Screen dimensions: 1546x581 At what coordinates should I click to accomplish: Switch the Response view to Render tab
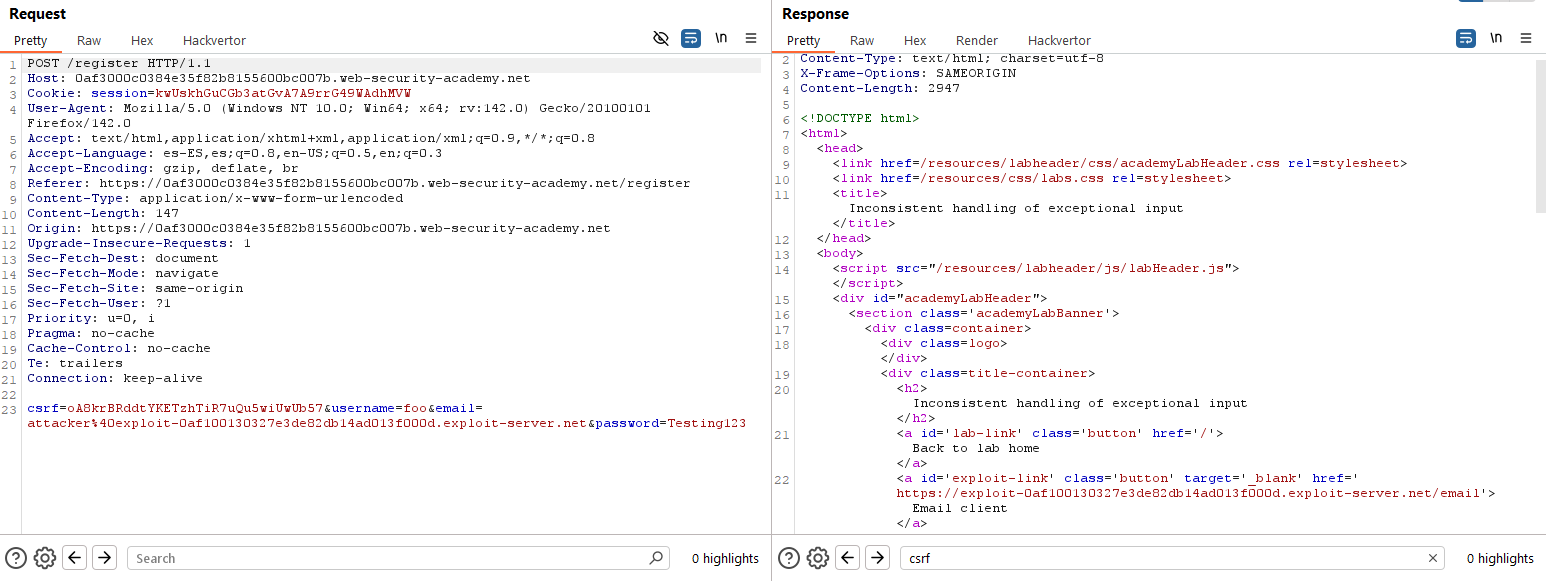click(x=976, y=41)
